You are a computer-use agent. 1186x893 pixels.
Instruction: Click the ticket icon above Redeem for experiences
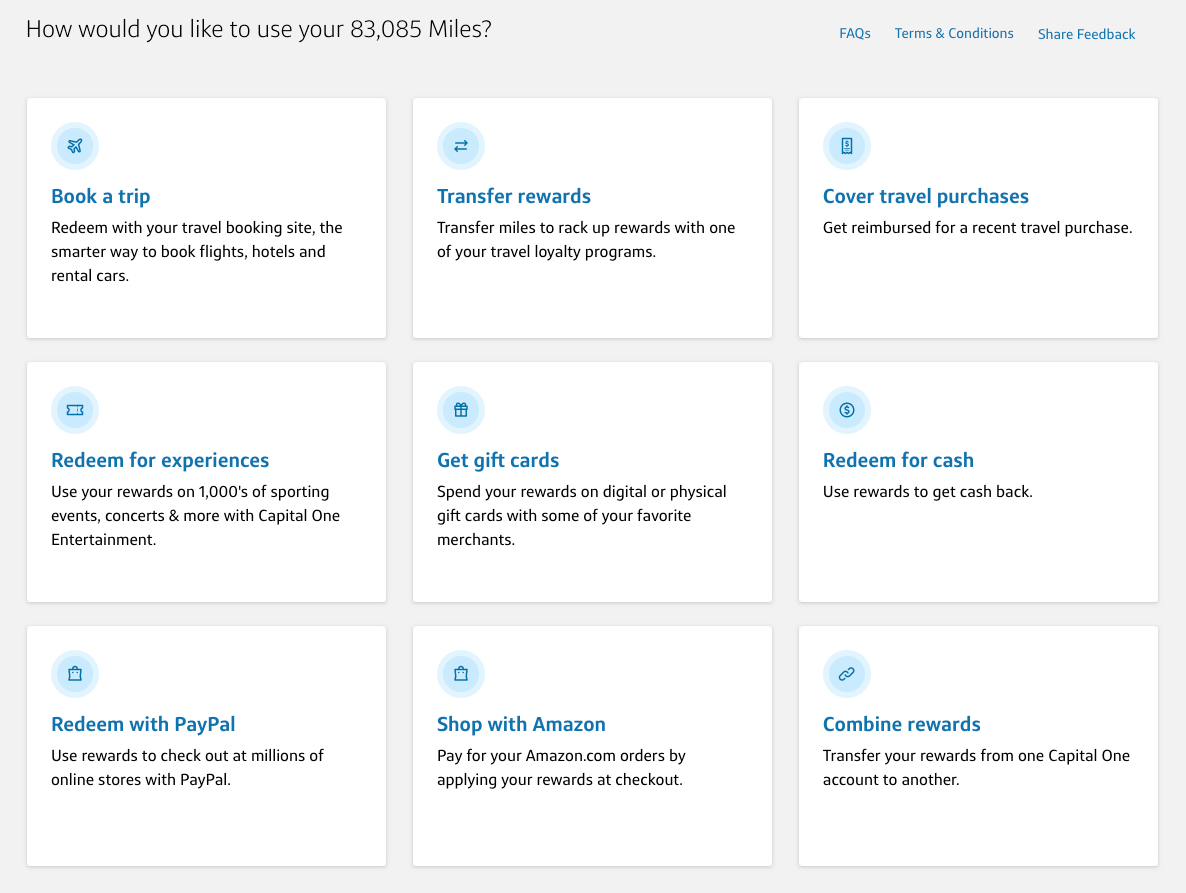tap(75, 409)
